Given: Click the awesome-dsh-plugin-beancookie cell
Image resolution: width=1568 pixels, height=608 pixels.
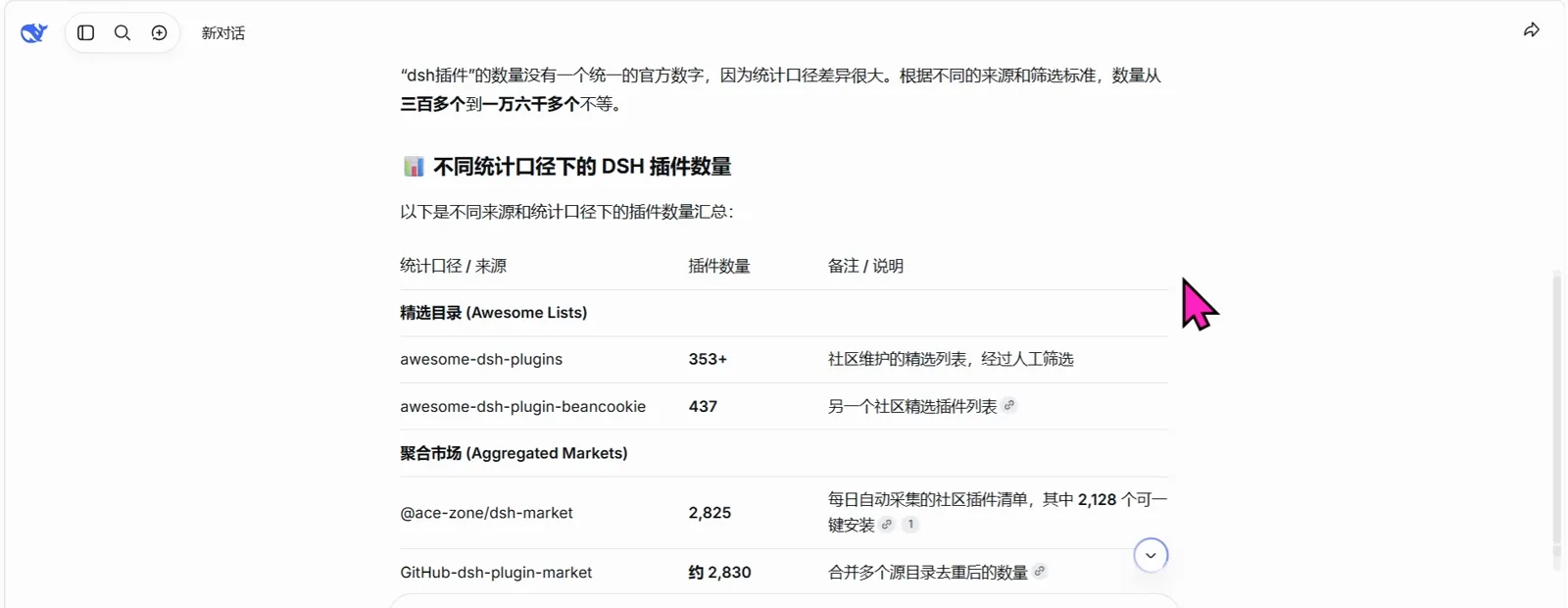Looking at the screenshot, I should pos(522,406).
